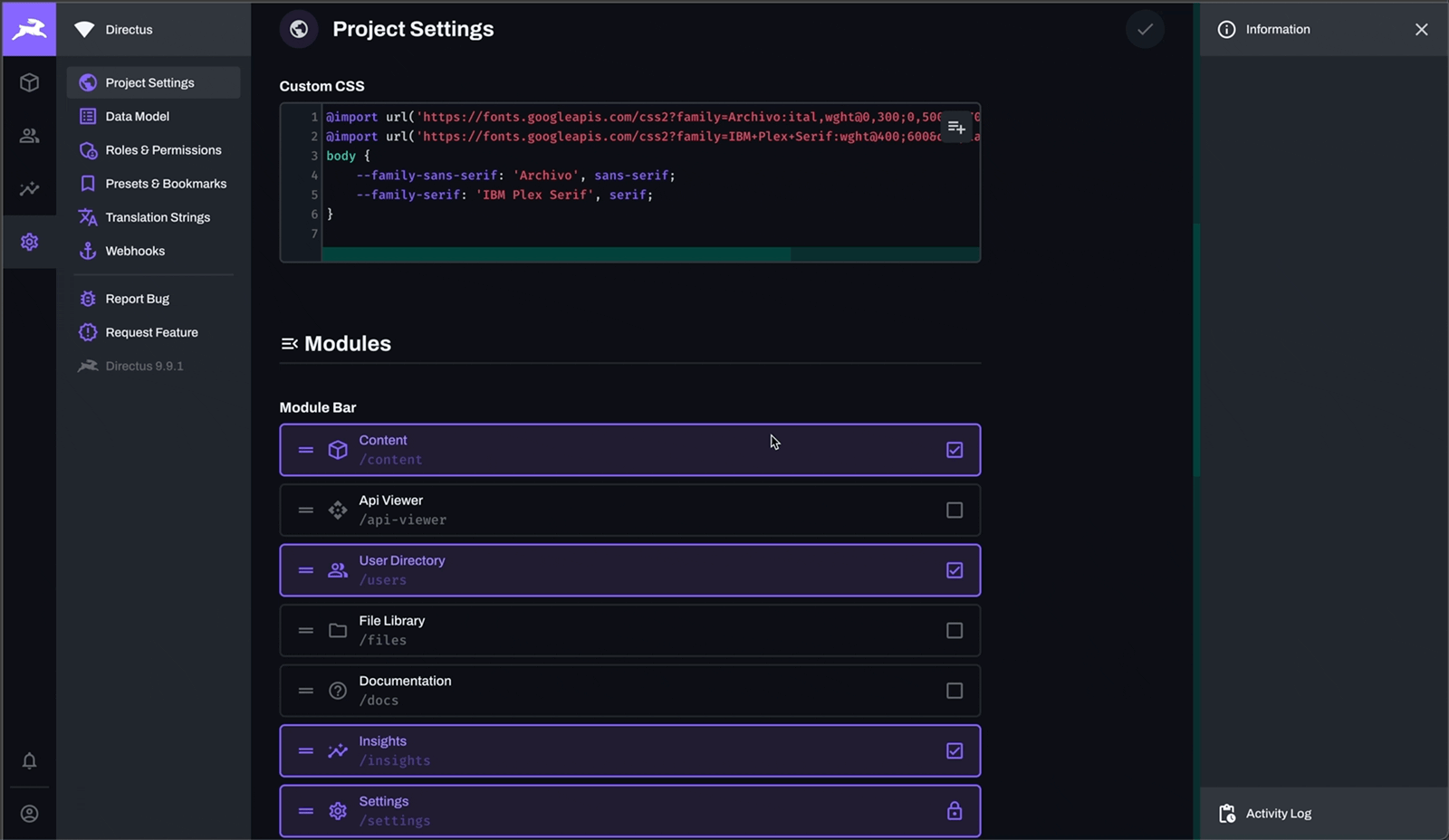Image resolution: width=1449 pixels, height=840 pixels.
Task: Click the question mark icon in Documentation row
Action: tap(338, 691)
